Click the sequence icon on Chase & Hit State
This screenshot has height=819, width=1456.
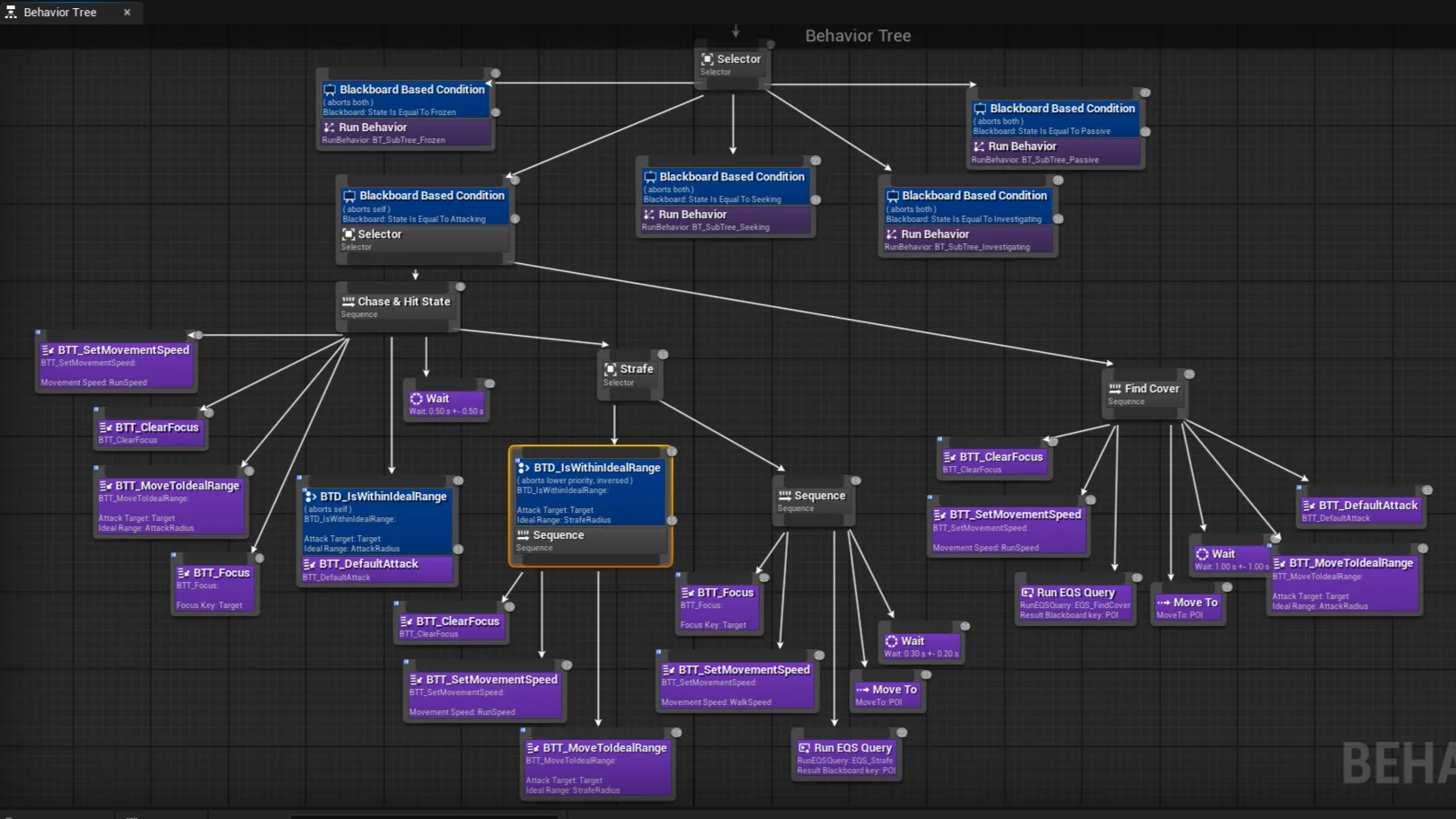click(347, 301)
